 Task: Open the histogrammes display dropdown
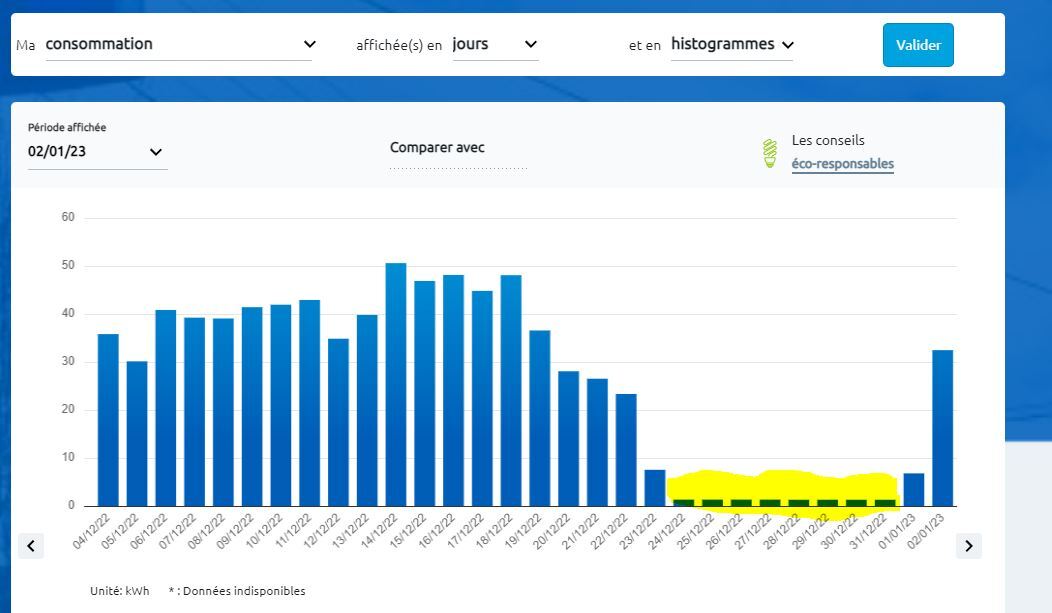[732, 45]
